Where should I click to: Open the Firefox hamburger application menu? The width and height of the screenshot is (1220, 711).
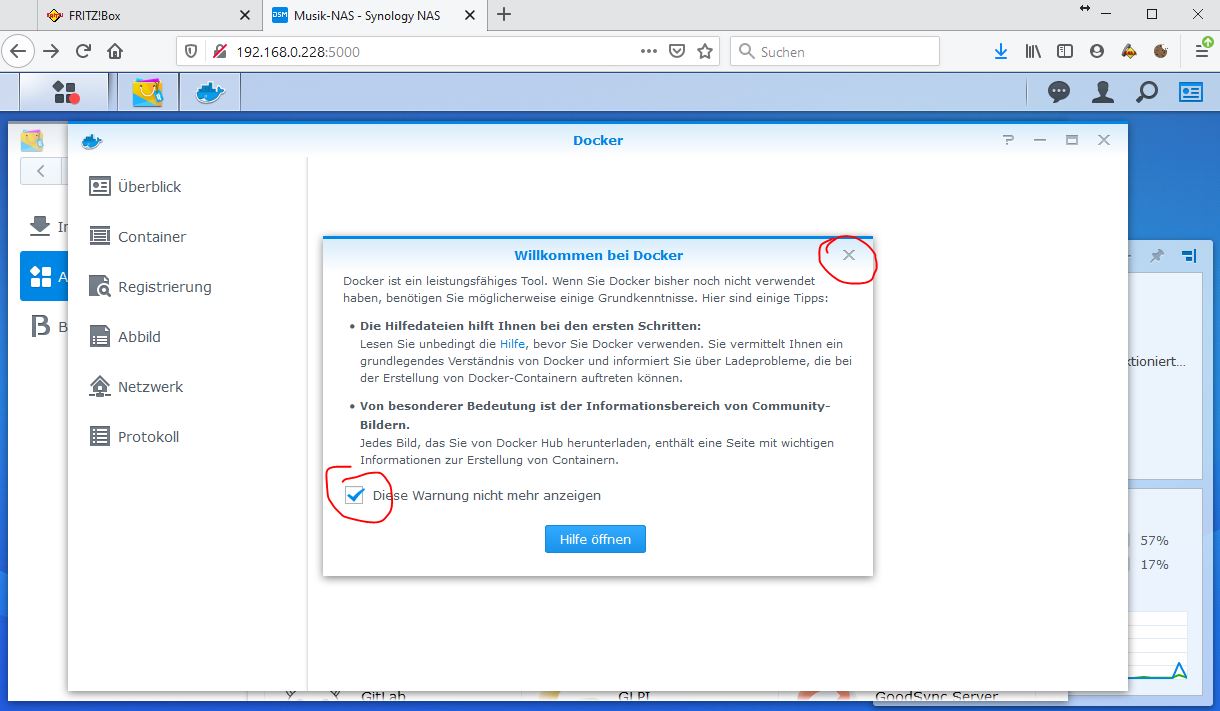coord(1201,51)
